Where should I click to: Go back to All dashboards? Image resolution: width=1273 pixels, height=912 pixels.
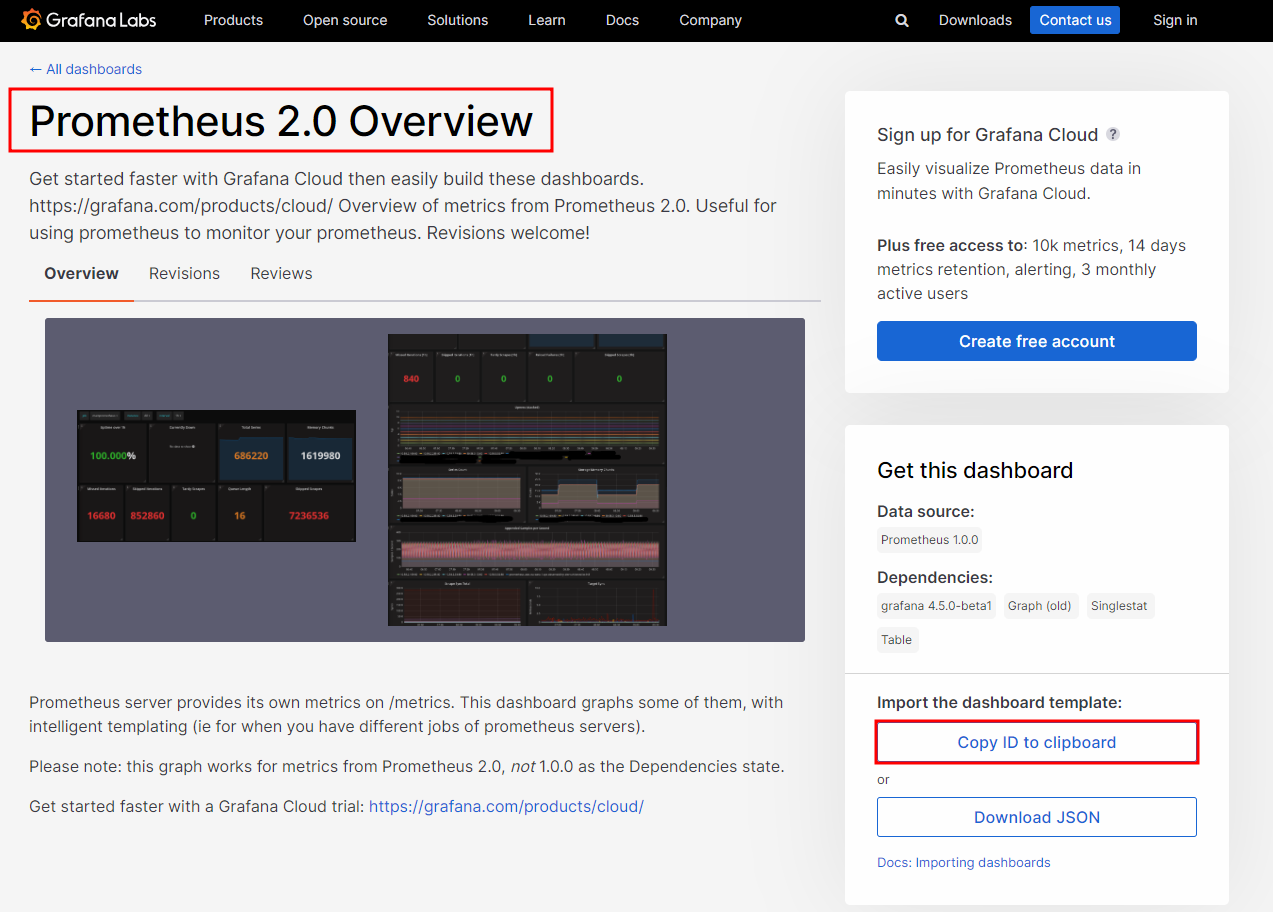tap(85, 69)
